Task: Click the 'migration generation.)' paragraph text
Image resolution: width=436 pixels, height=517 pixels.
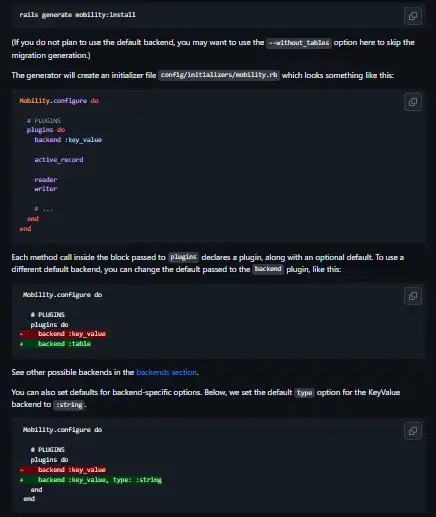Action: click(x=51, y=55)
